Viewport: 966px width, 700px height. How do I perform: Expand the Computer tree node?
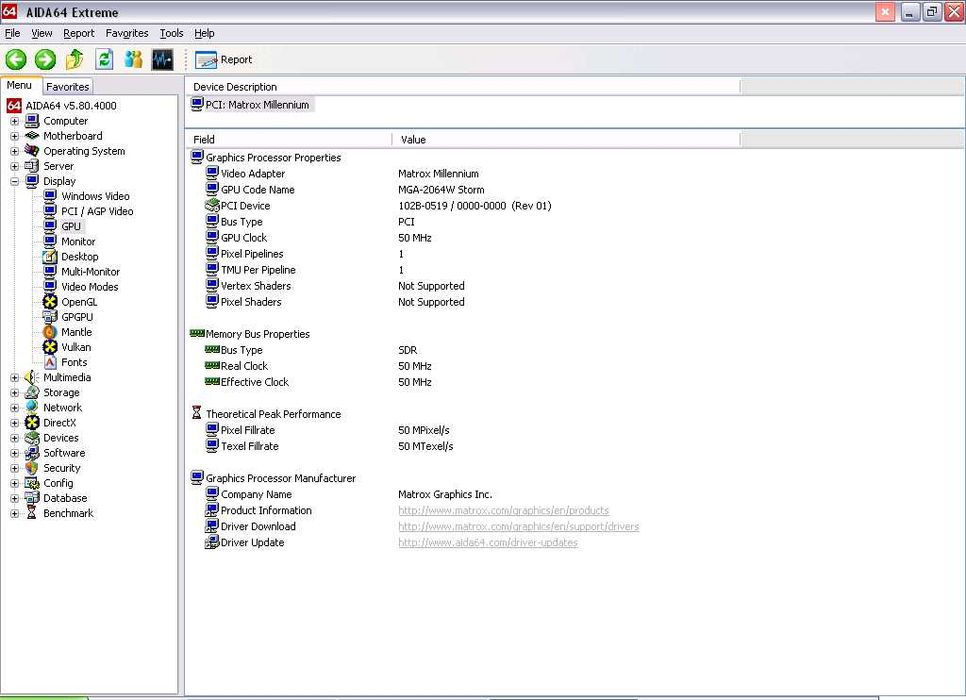14,121
